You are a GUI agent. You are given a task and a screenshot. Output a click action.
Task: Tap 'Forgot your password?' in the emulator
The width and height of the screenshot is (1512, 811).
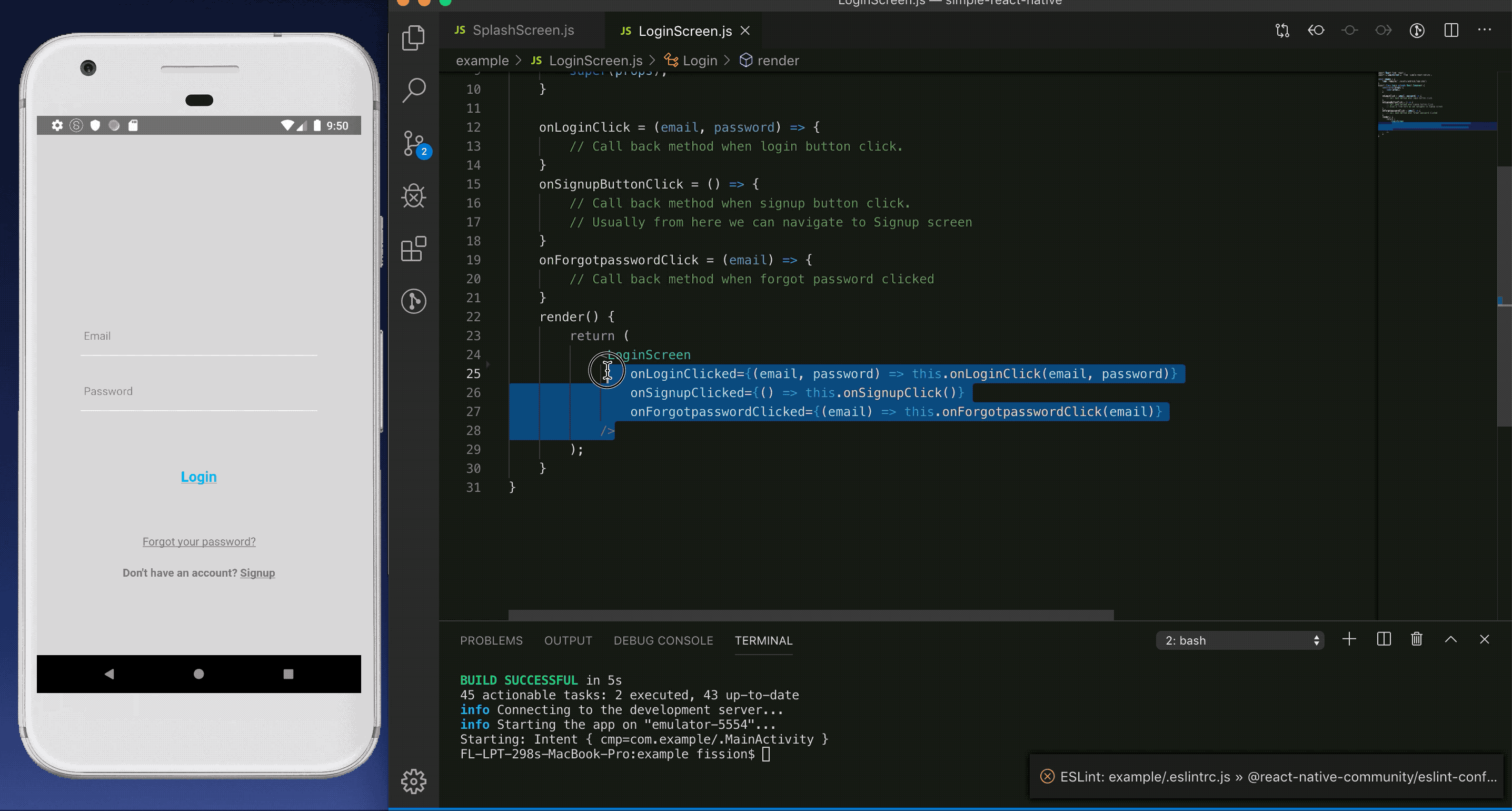198,541
